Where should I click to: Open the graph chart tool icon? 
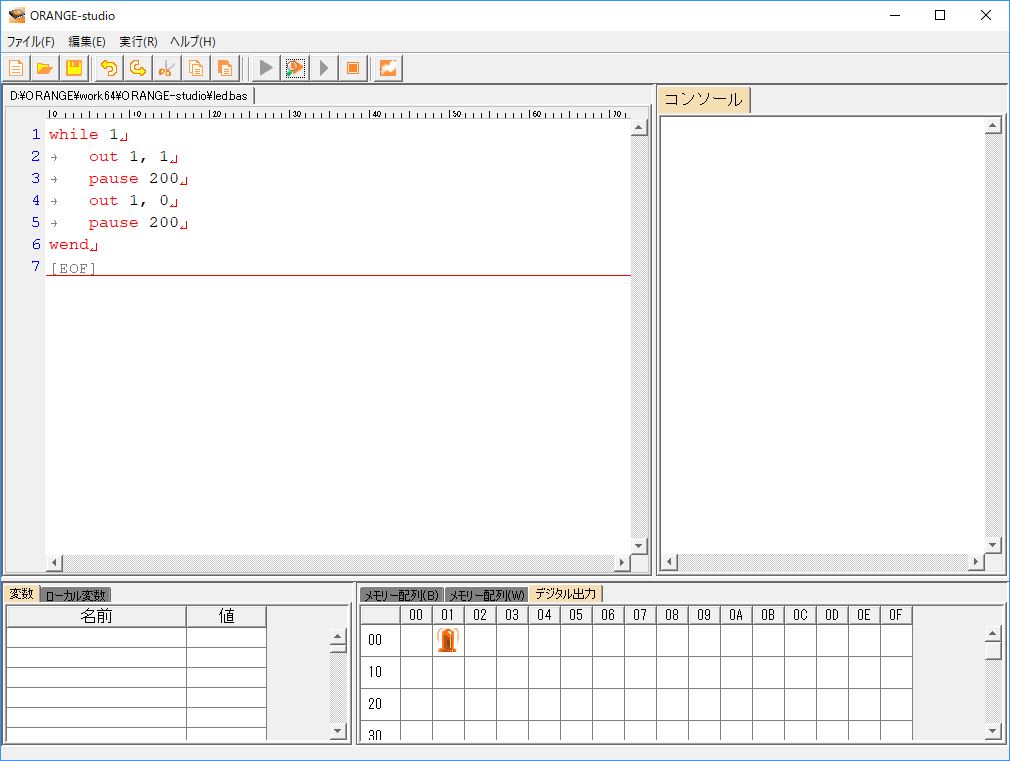[x=388, y=68]
